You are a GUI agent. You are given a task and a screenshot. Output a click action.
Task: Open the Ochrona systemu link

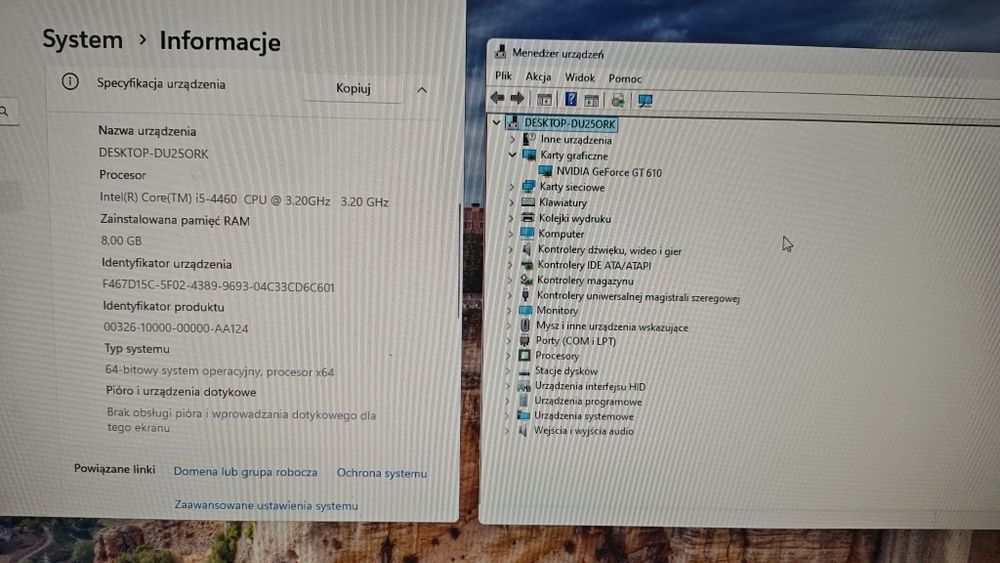pyautogui.click(x=382, y=473)
